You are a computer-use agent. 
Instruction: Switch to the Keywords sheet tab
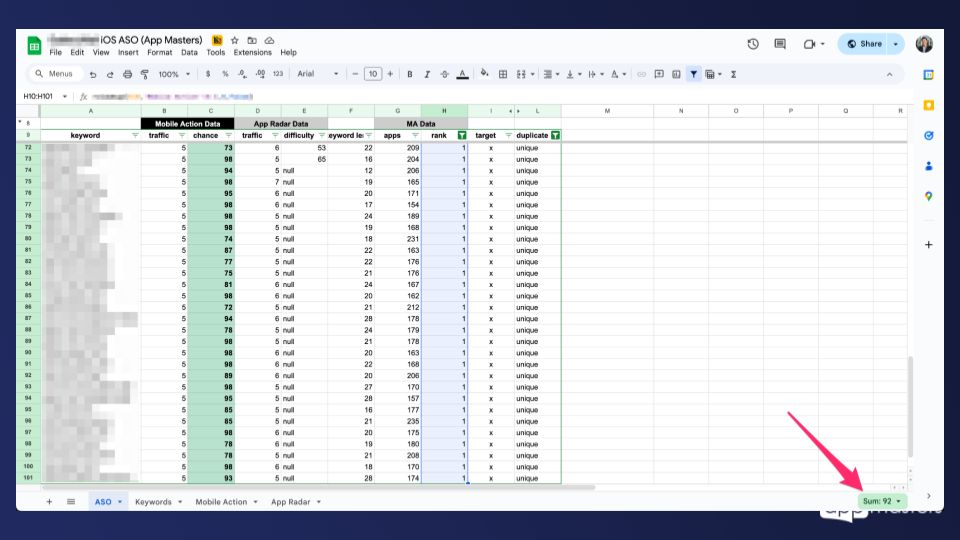point(153,501)
